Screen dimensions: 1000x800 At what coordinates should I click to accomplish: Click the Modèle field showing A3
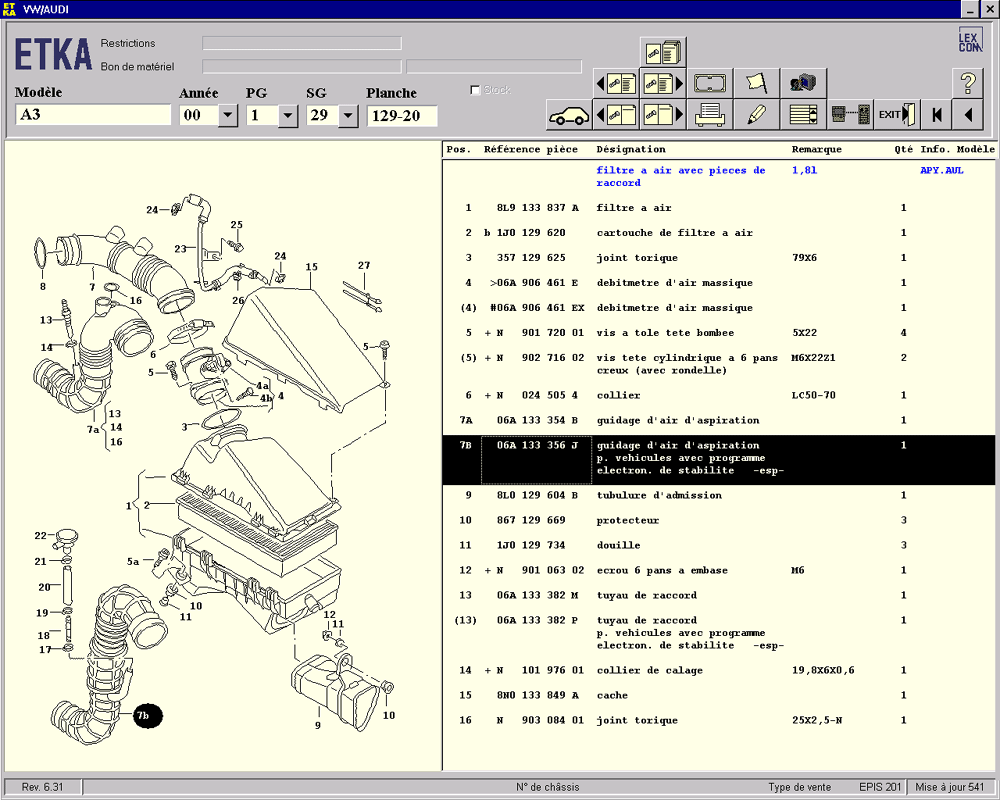click(x=93, y=115)
